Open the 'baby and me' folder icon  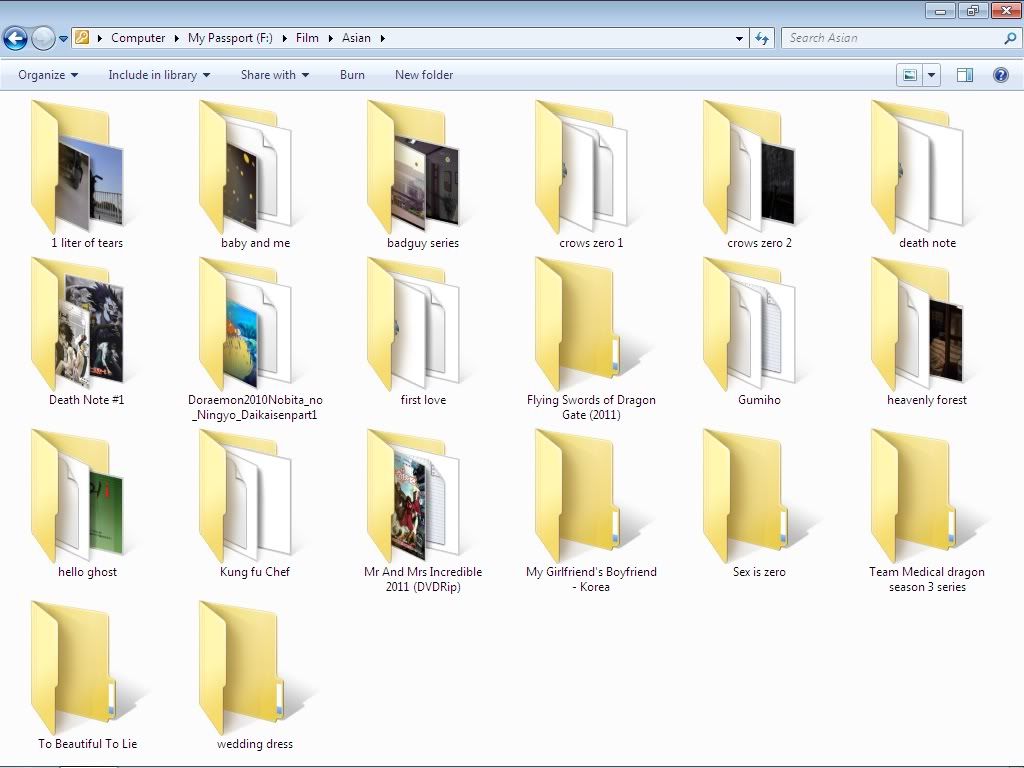pyautogui.click(x=246, y=167)
